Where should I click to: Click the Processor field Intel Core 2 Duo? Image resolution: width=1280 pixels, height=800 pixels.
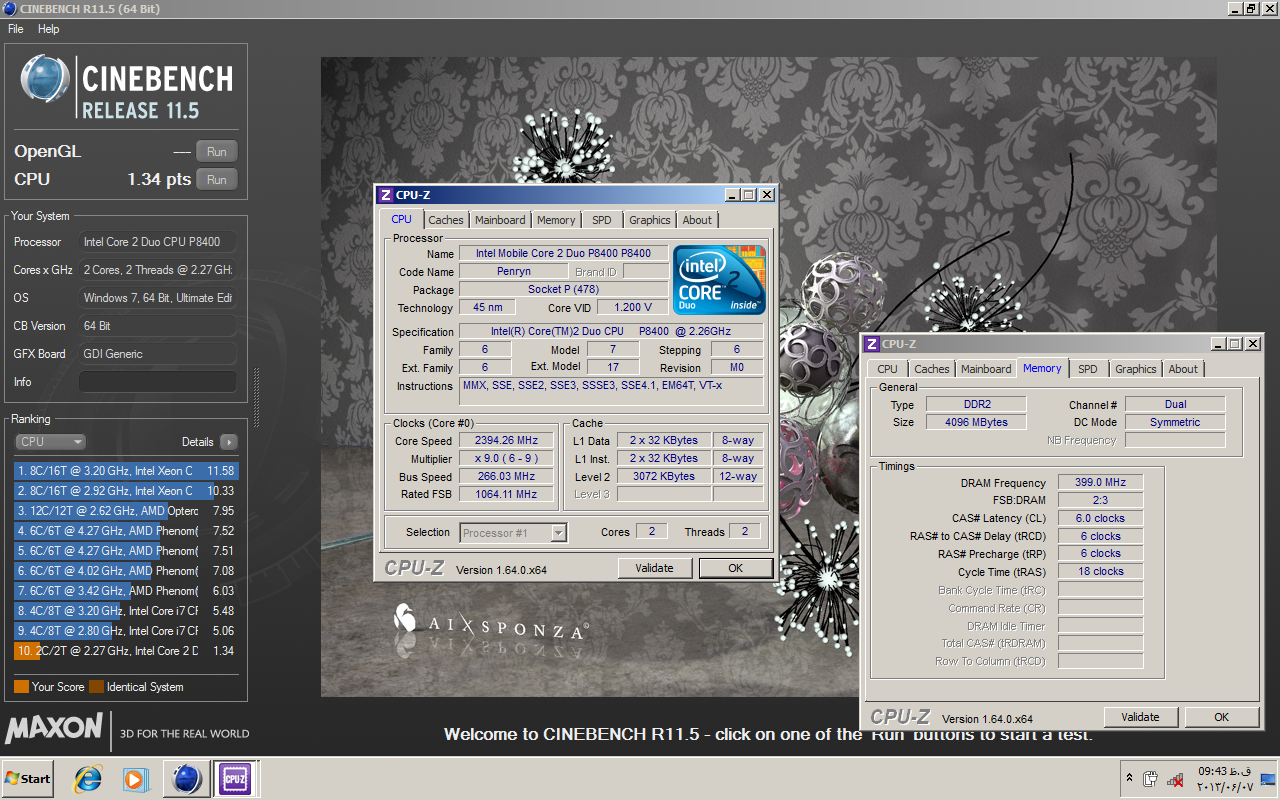158,242
